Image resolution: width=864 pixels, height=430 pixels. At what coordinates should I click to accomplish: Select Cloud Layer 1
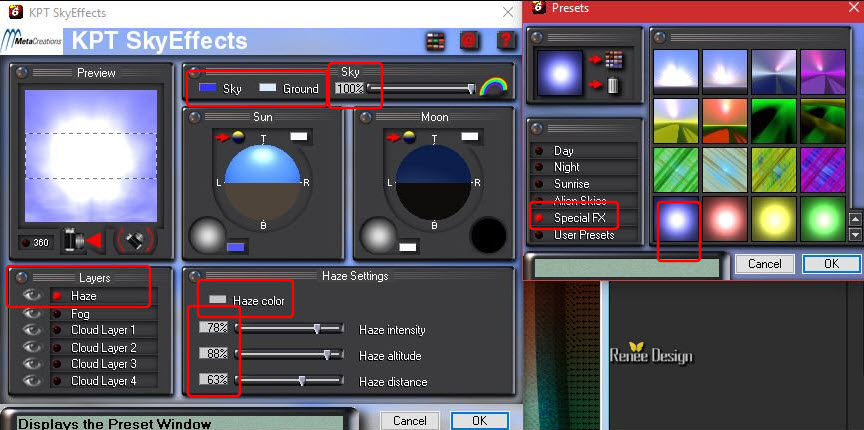[x=104, y=330]
